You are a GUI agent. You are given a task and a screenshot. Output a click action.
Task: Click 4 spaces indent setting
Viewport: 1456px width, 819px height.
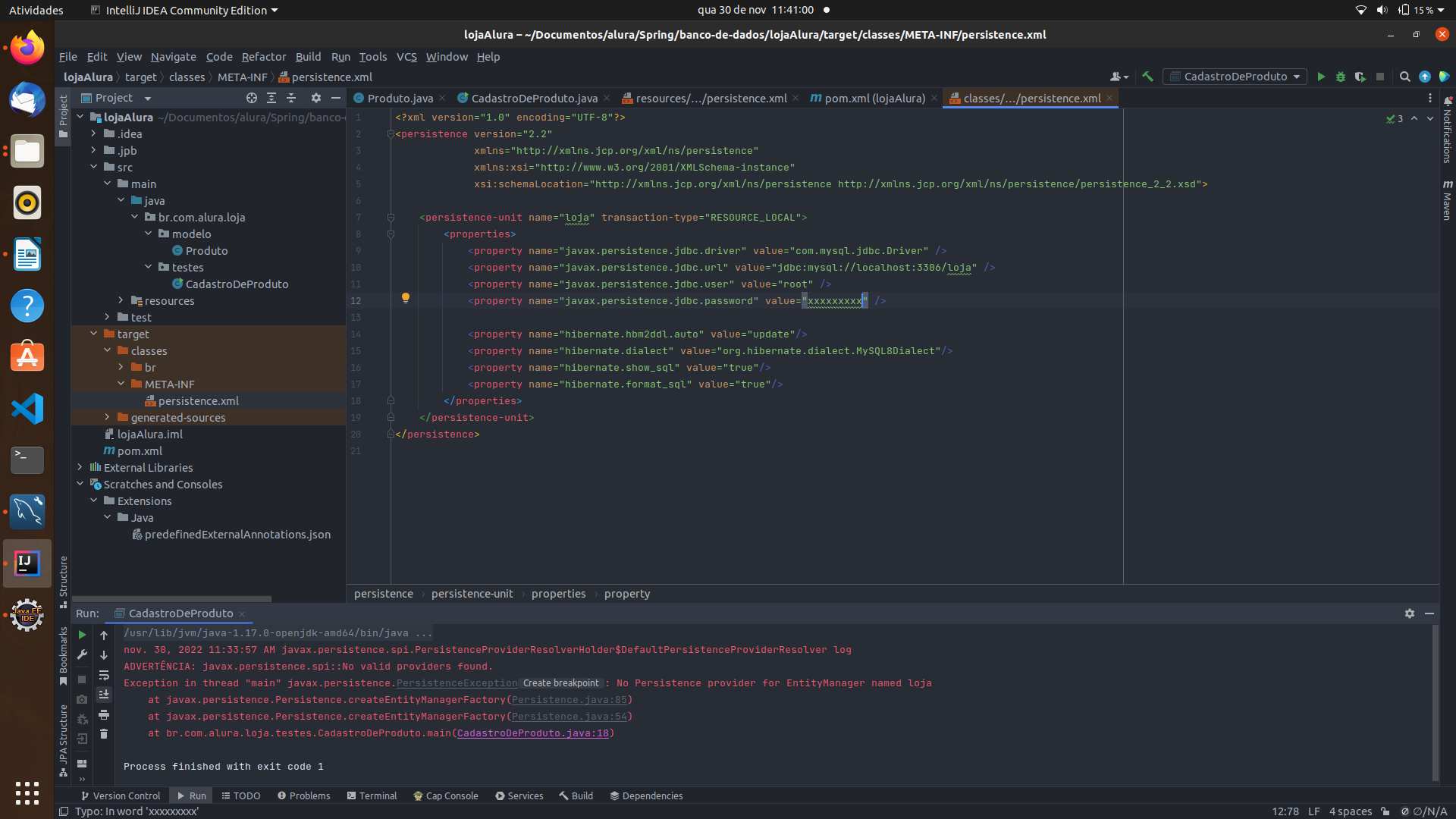click(1351, 811)
